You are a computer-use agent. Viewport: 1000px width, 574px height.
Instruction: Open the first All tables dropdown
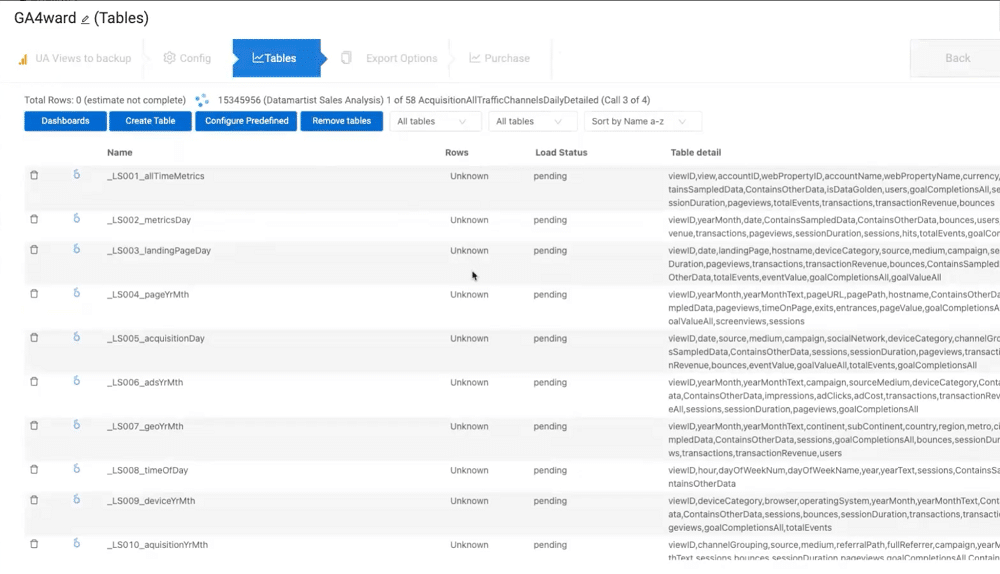pos(432,121)
